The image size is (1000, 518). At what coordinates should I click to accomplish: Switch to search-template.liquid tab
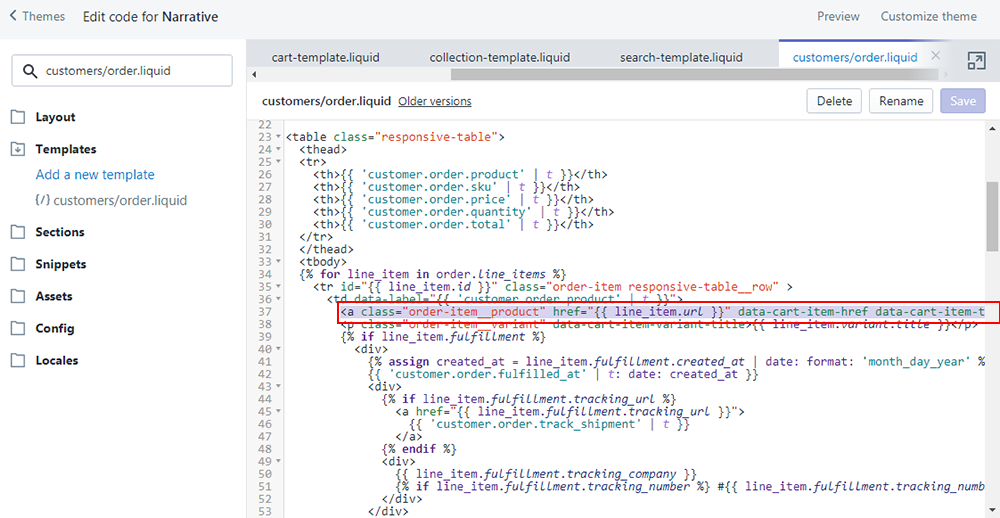coord(681,57)
